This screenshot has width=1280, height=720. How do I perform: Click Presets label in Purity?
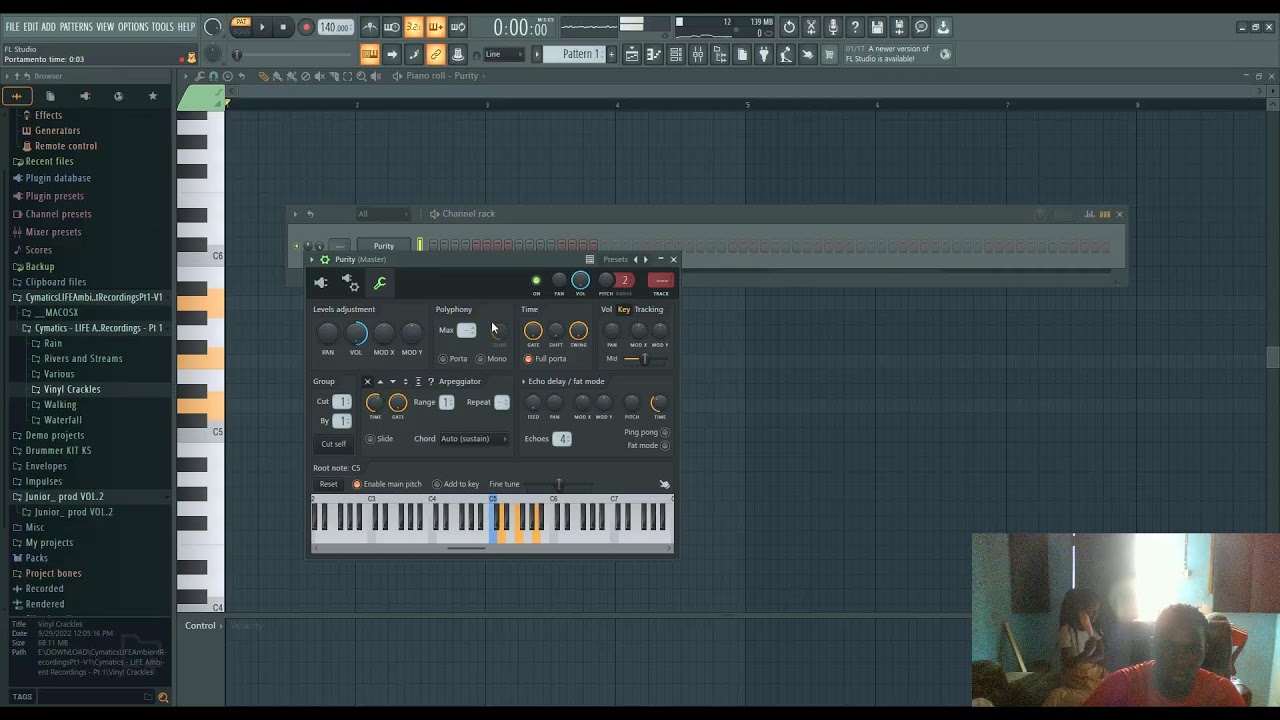(615, 259)
